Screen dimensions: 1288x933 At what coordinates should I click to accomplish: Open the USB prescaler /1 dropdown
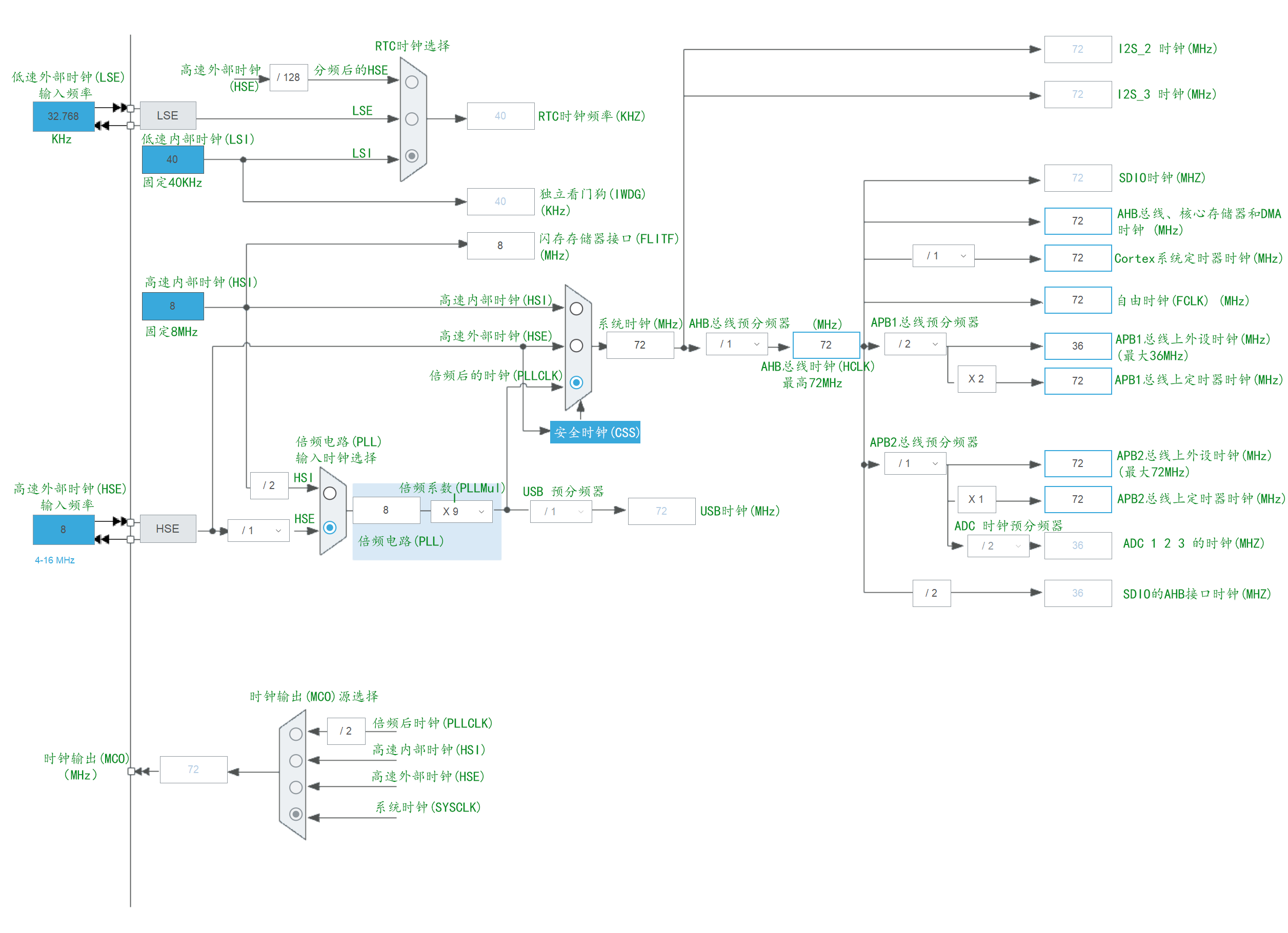tap(561, 512)
